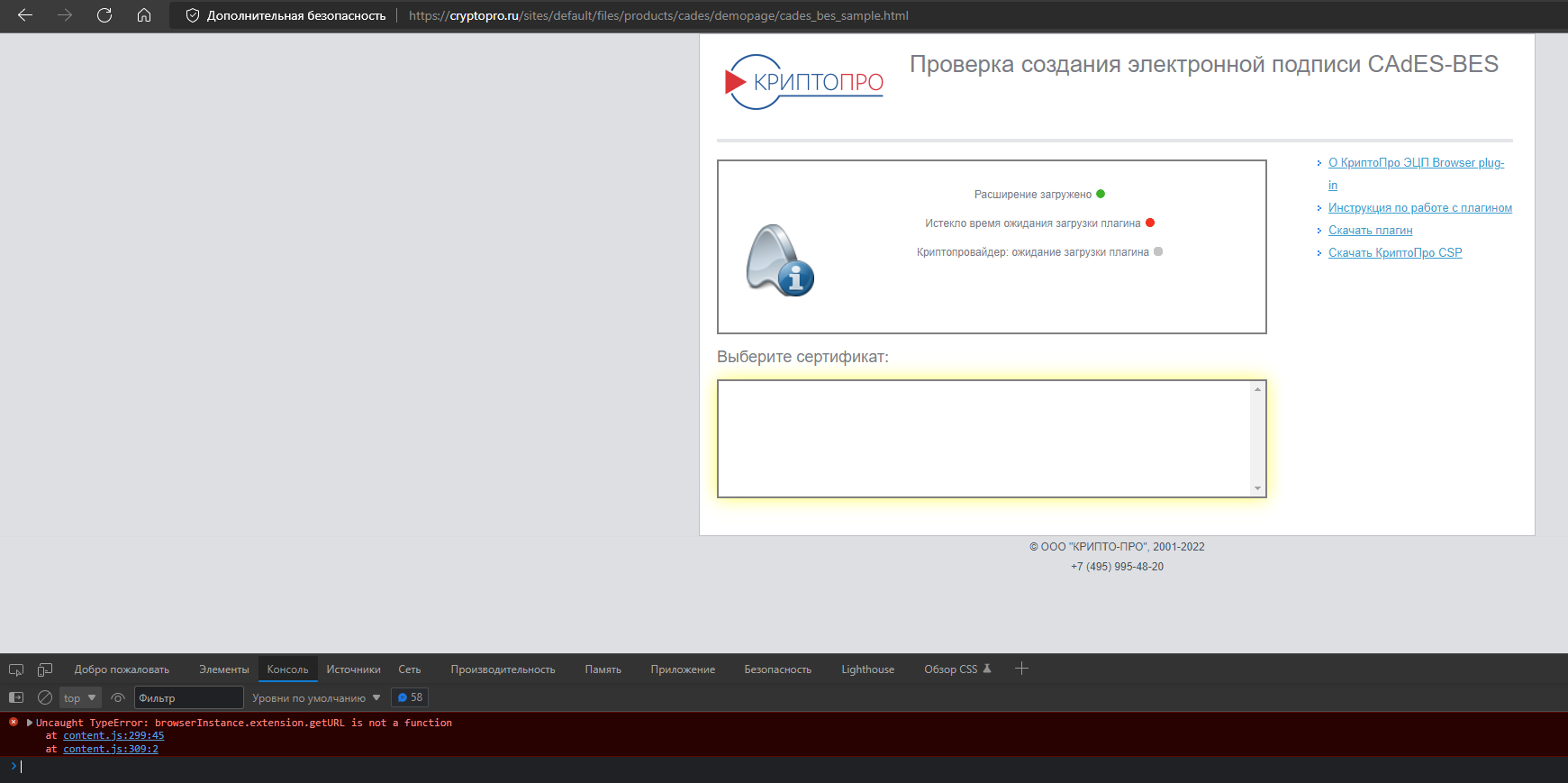Image resolution: width=1568 pixels, height=783 pixels.
Task: Click the certificate list scroll-down arrow
Action: pos(1257,488)
